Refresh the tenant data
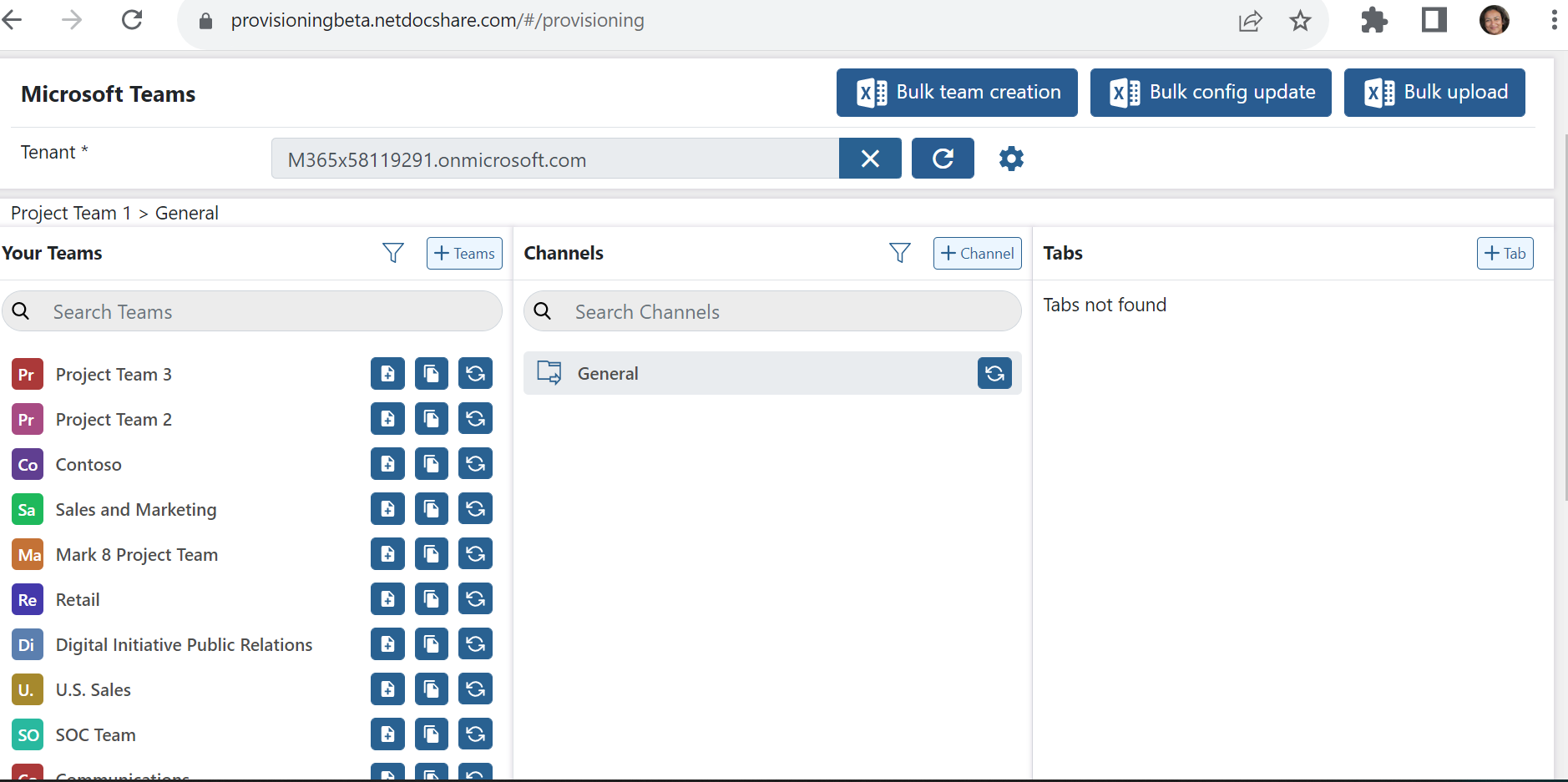 point(943,159)
